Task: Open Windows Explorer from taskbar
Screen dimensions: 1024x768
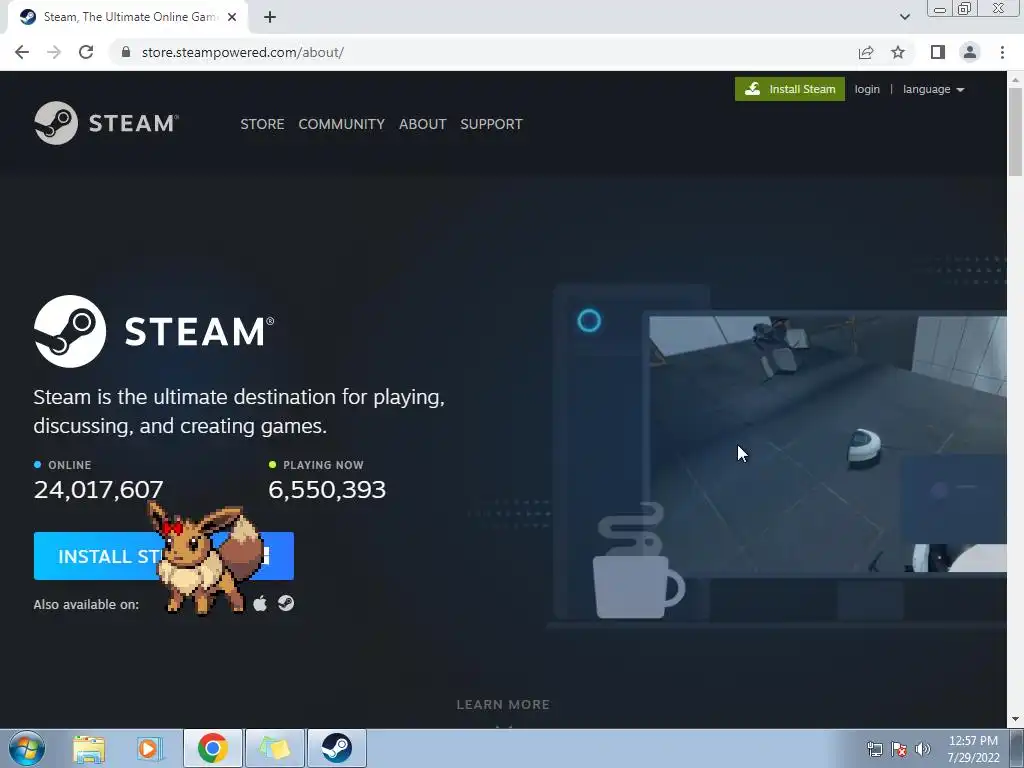Action: pos(89,748)
